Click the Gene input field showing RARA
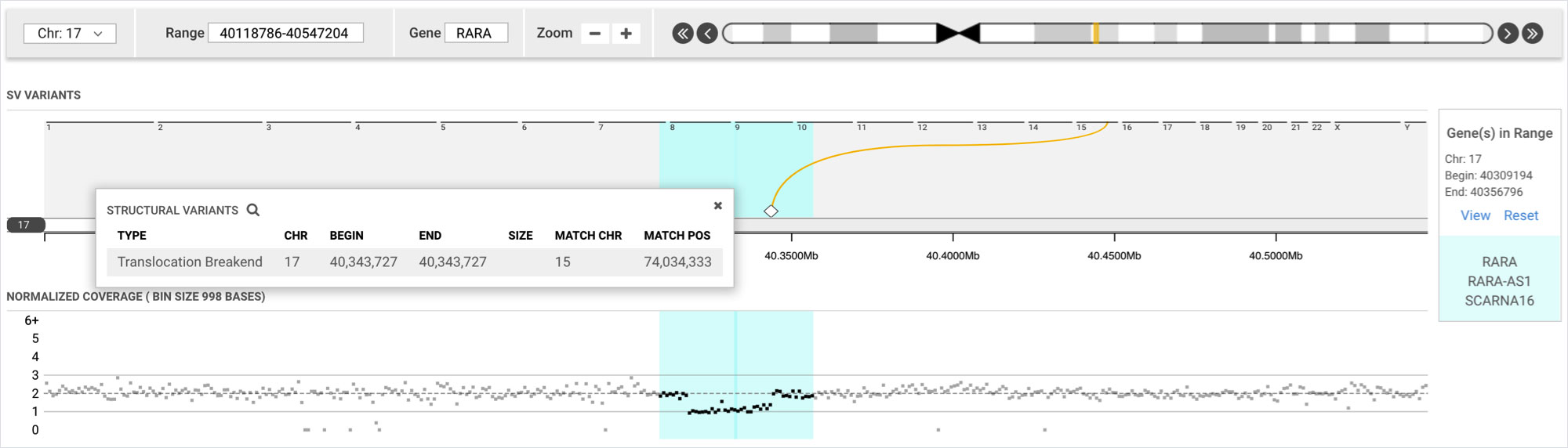Image resolution: width=1568 pixels, height=448 pixels. click(476, 34)
